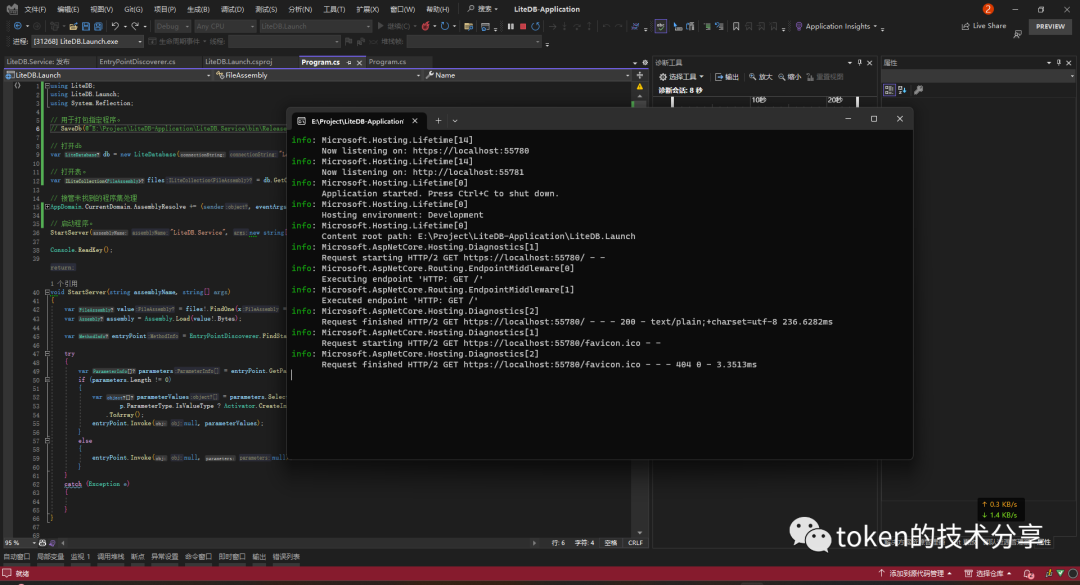Open the process dropdown showing LiteDB.Launch.exe
The width and height of the screenshot is (1080, 585).
tap(87, 41)
